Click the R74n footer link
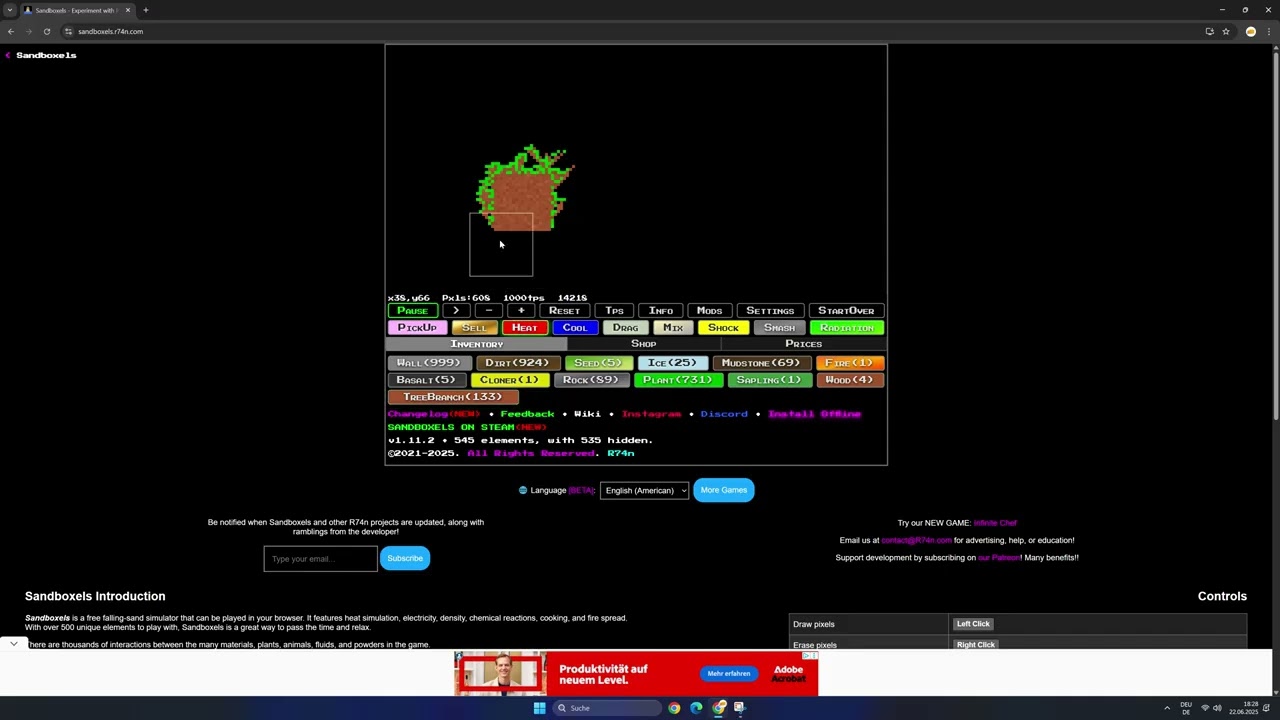Screen dimensions: 1280x720 pyautogui.click(x=621, y=453)
